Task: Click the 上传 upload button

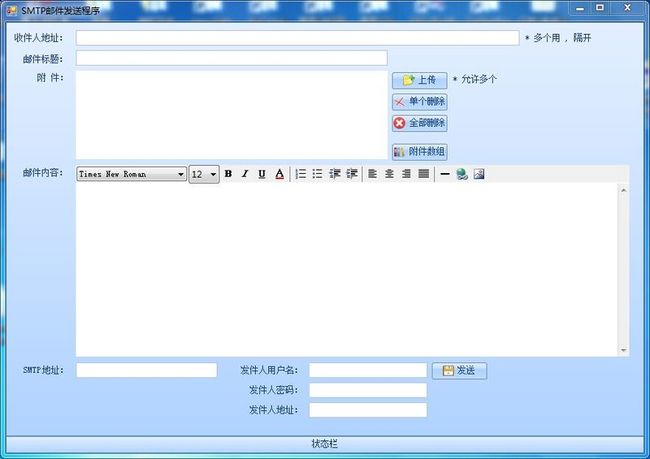Action: point(420,80)
